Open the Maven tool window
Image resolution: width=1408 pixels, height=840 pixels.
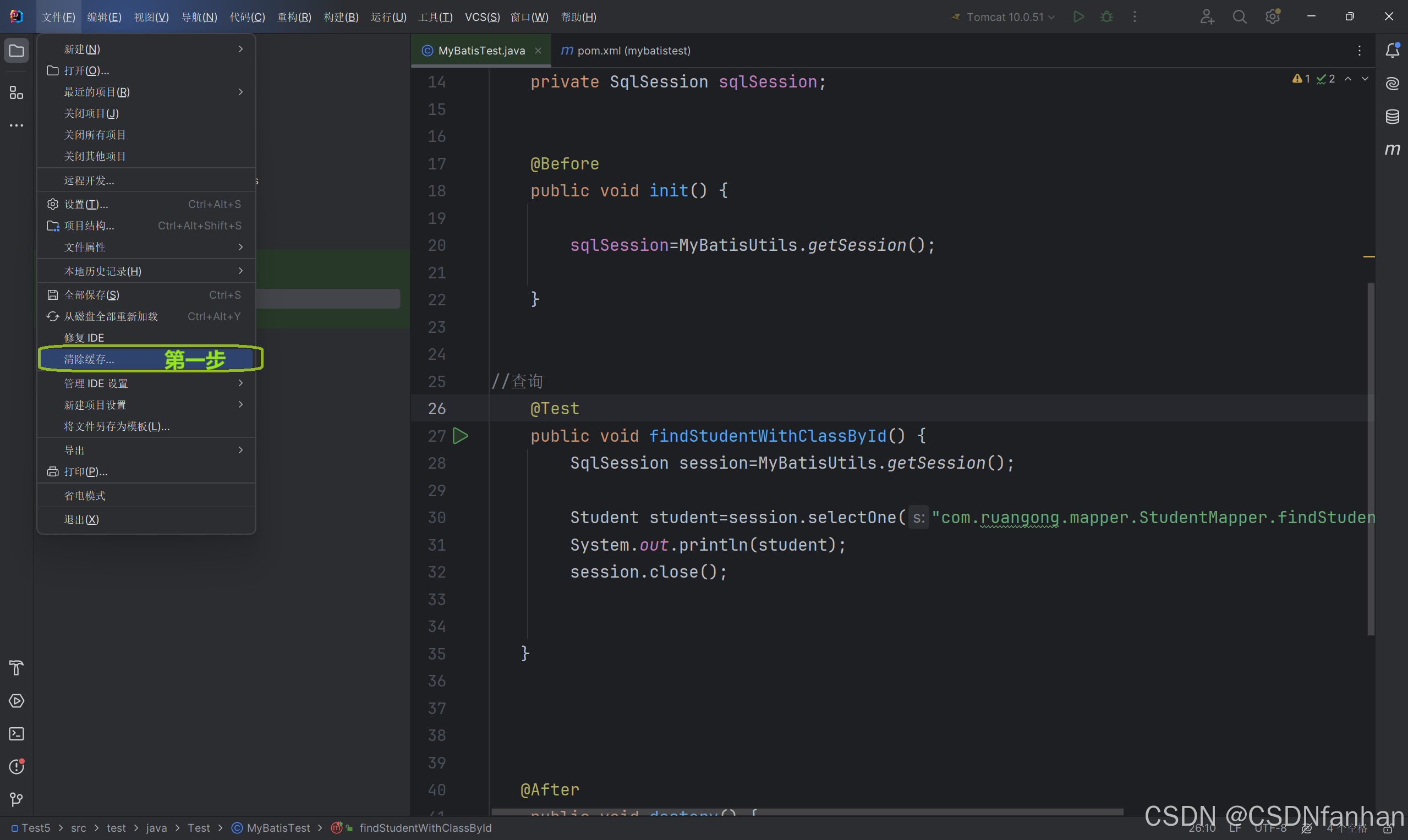tap(1392, 150)
